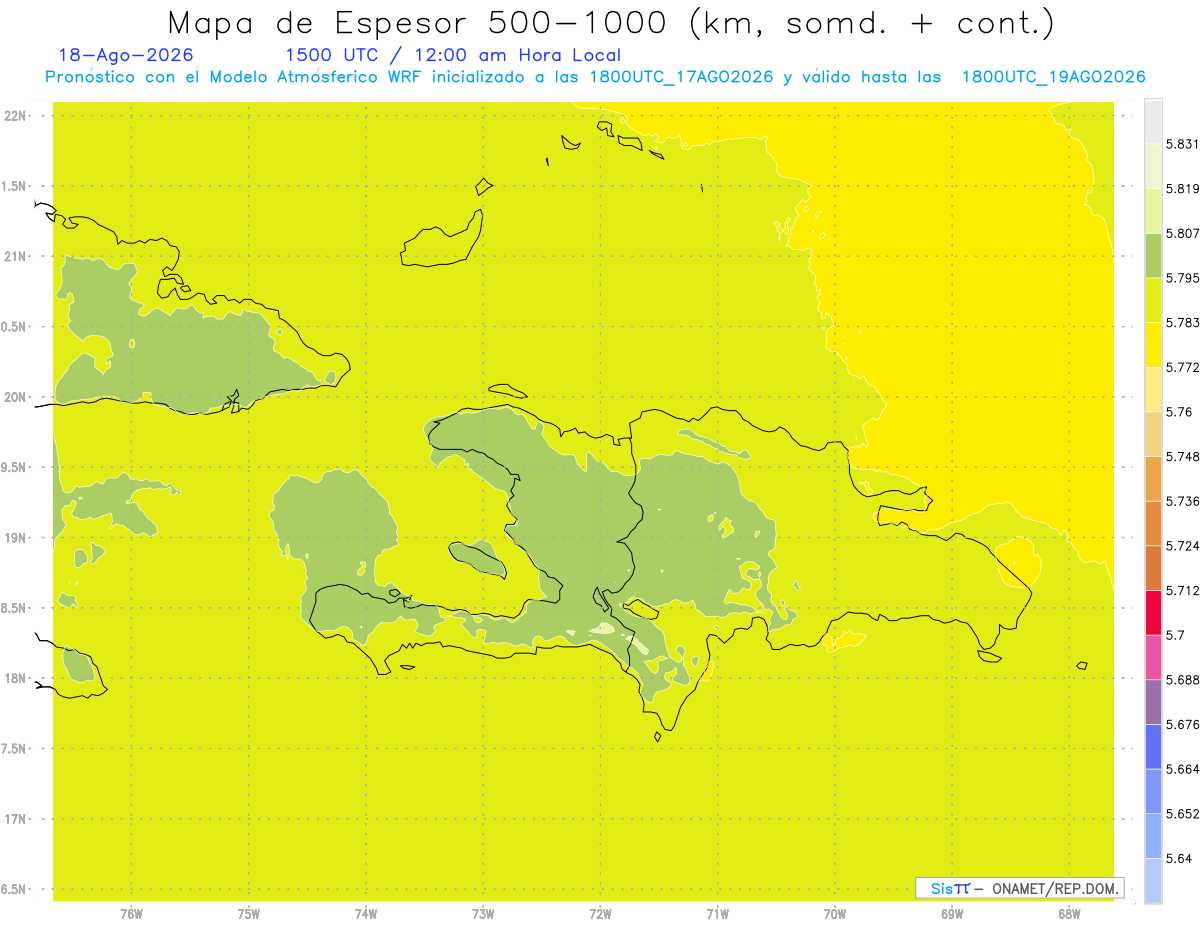Click the legend value 5.783
This screenshot has width=1200, height=927.
click(1182, 322)
